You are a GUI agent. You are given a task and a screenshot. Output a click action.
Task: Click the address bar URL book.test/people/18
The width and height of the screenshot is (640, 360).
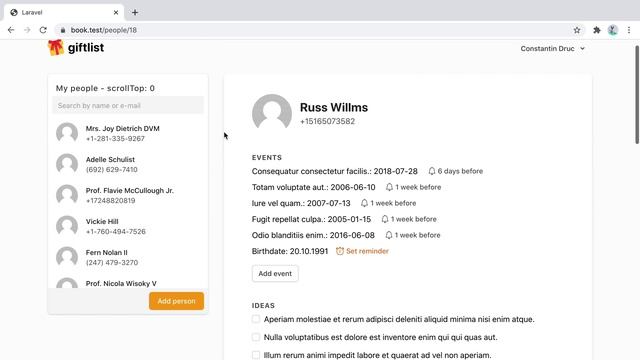click(x=104, y=30)
